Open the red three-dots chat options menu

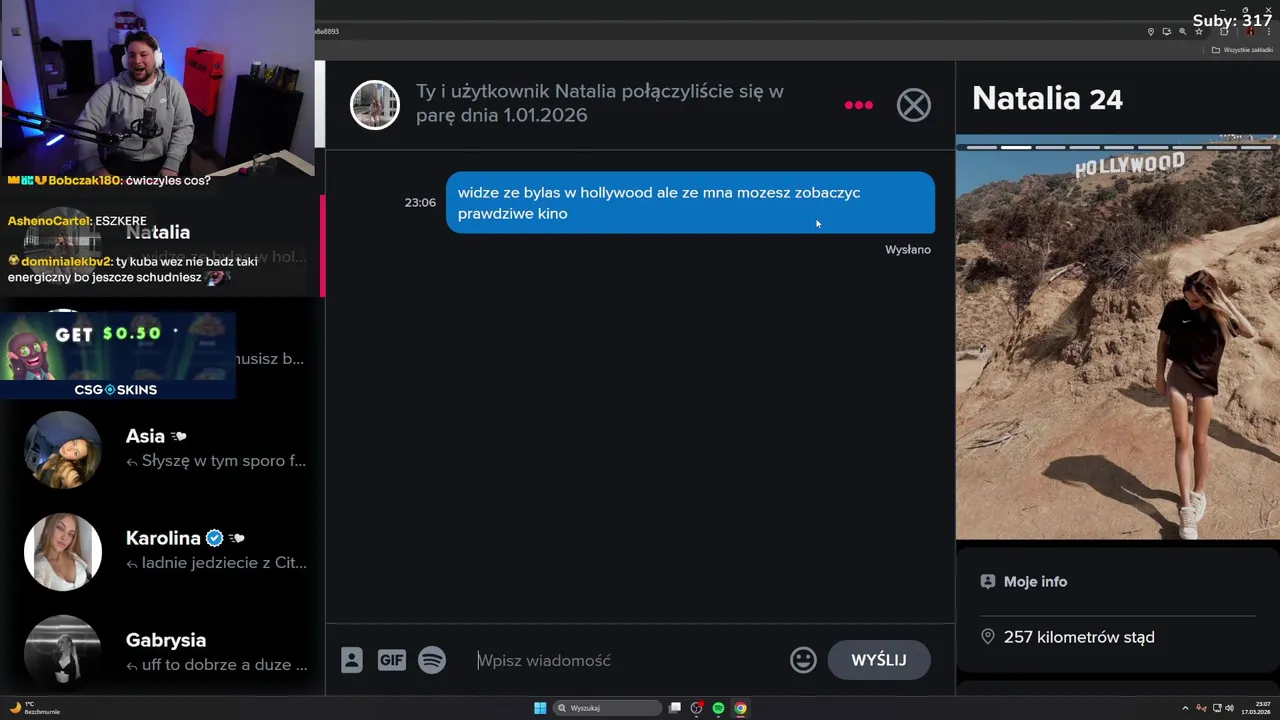point(858,105)
